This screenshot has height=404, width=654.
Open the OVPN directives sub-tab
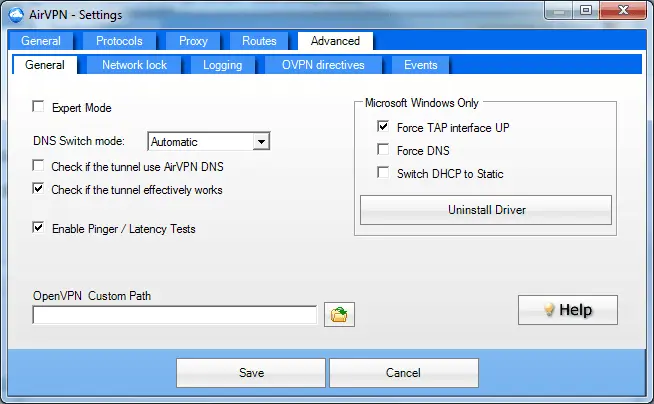[x=323, y=65]
